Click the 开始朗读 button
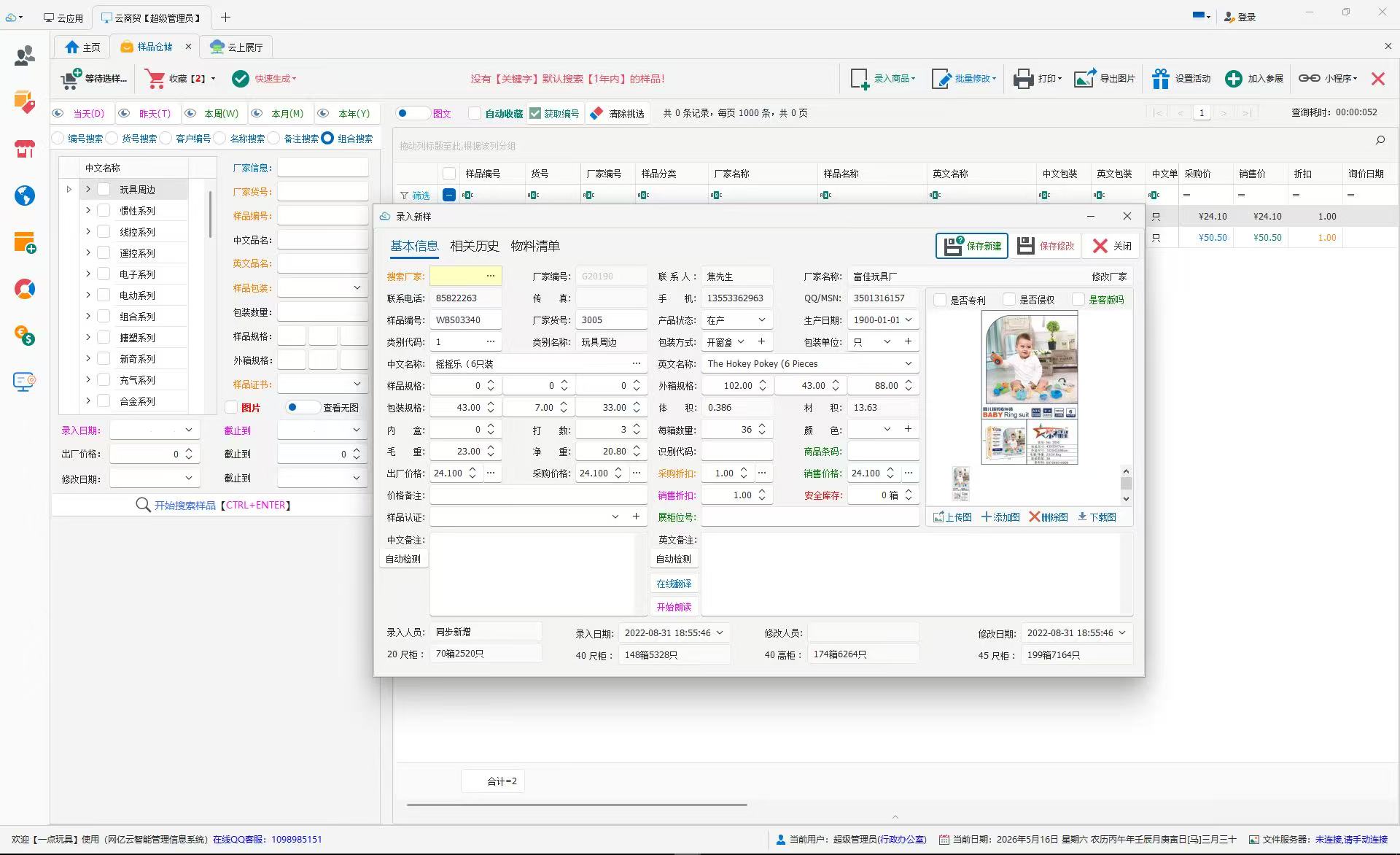Image resolution: width=1400 pixels, height=855 pixels. [674, 607]
